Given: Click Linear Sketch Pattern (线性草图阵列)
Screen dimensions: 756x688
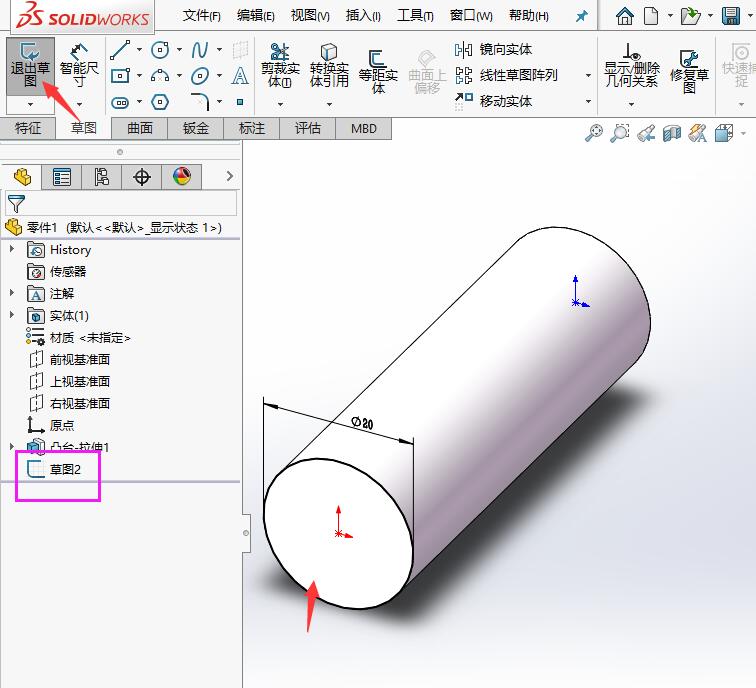Looking at the screenshot, I should 506,75.
